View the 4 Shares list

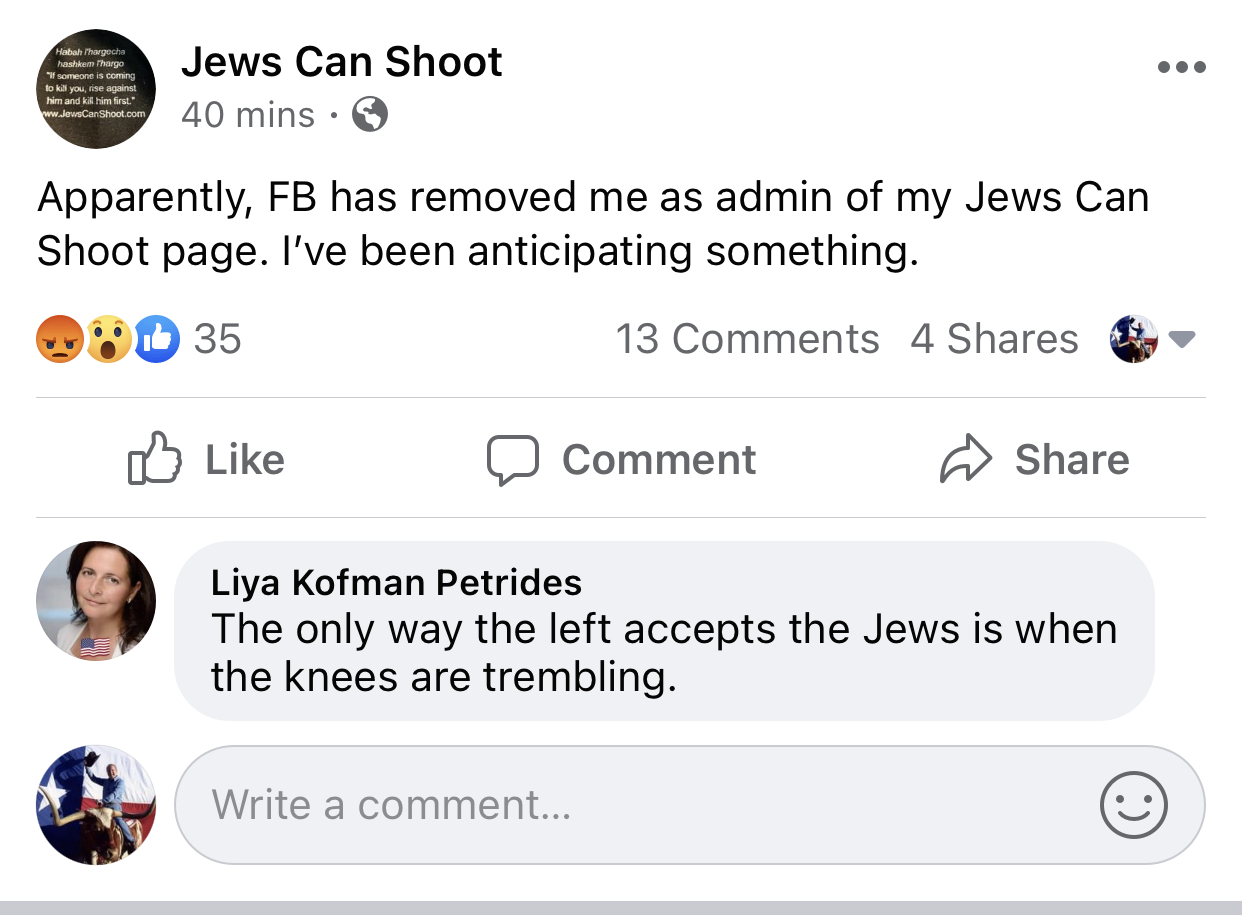click(994, 340)
